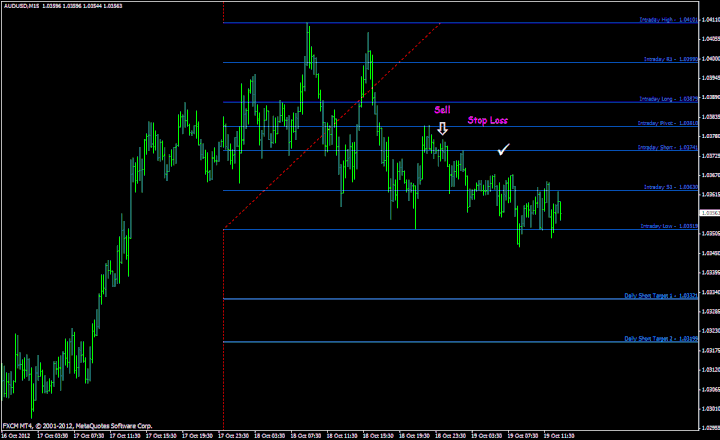Click the 17 Oct 19:30 time axis label
The height and width of the screenshot is (440, 720).
pyautogui.click(x=197, y=435)
